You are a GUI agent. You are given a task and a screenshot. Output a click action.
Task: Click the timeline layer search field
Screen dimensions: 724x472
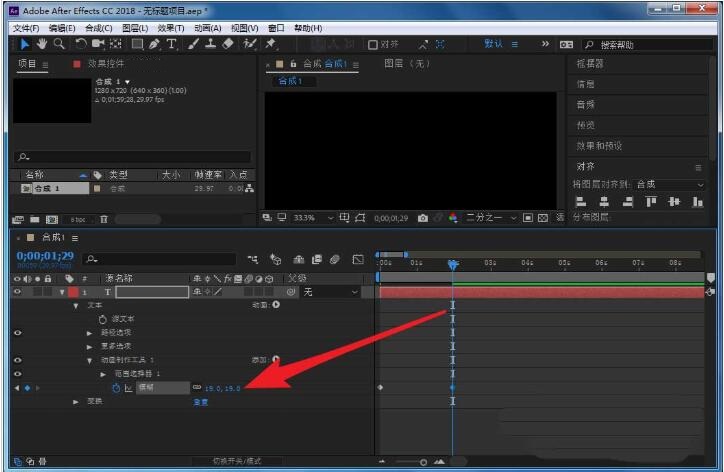coord(160,259)
